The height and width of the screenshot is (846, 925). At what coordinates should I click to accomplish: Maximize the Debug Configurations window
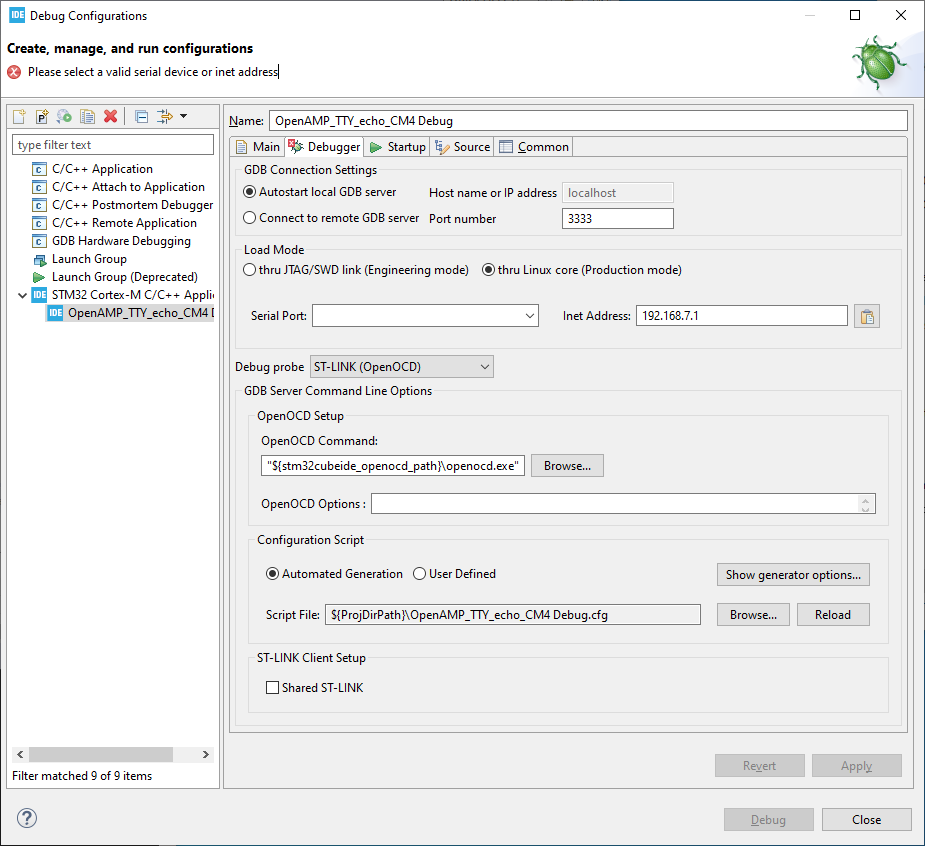point(855,15)
